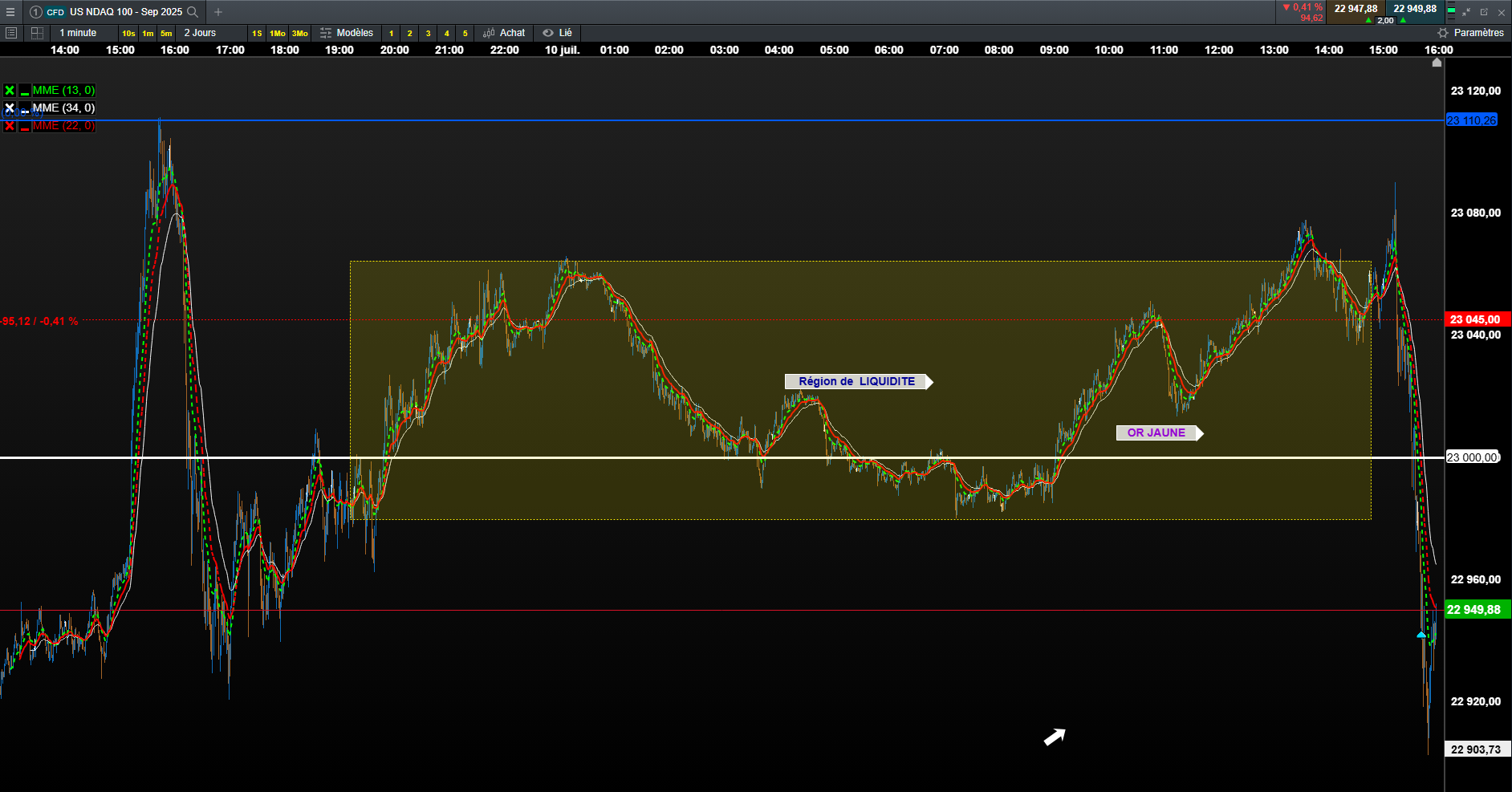Click the Achat candlestick trading icon
This screenshot has width=1512, height=792.
pyautogui.click(x=489, y=33)
